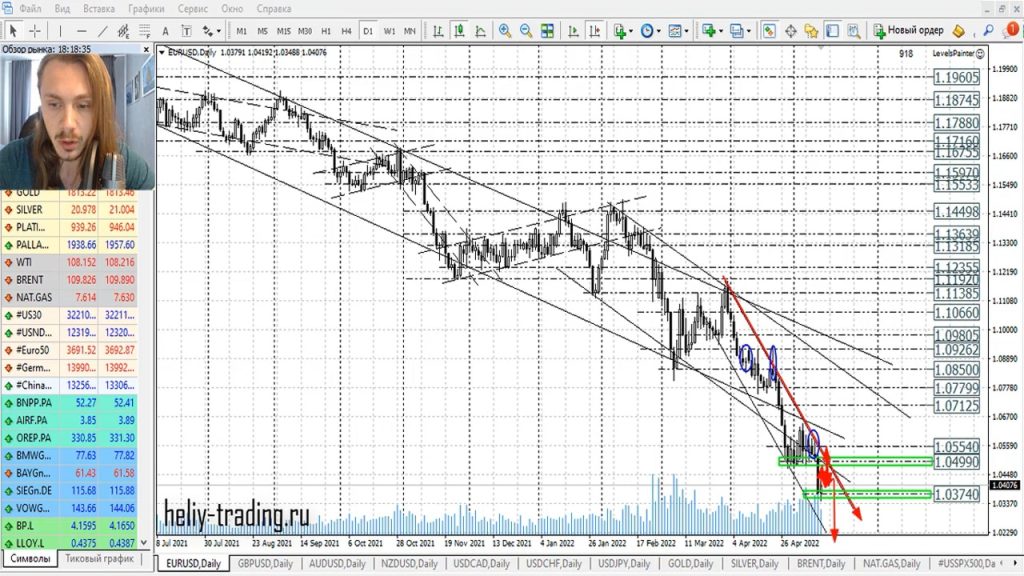
Task: Expand the arrows objects dropdown
Action: 220,31
